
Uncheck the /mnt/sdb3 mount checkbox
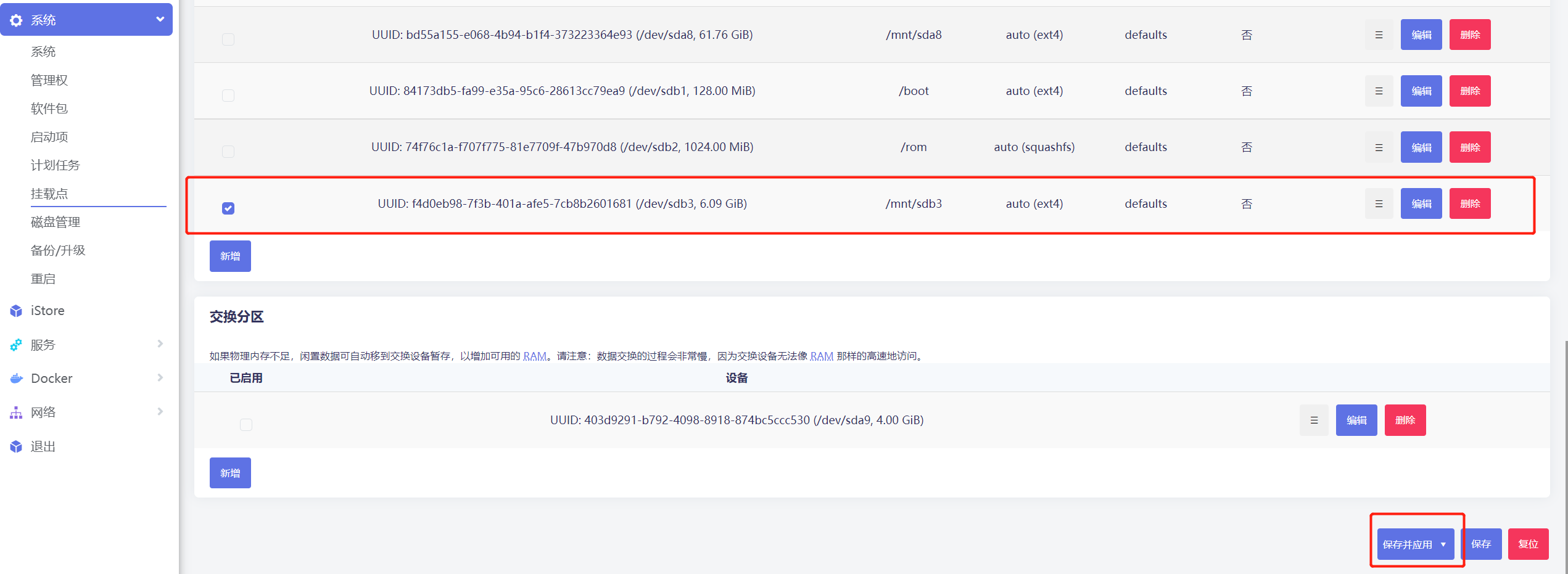(228, 208)
